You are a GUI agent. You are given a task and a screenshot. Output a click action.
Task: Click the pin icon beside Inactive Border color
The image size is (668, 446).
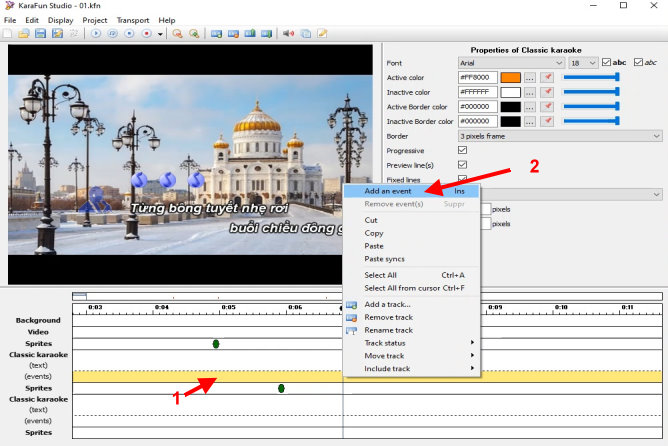coord(547,121)
